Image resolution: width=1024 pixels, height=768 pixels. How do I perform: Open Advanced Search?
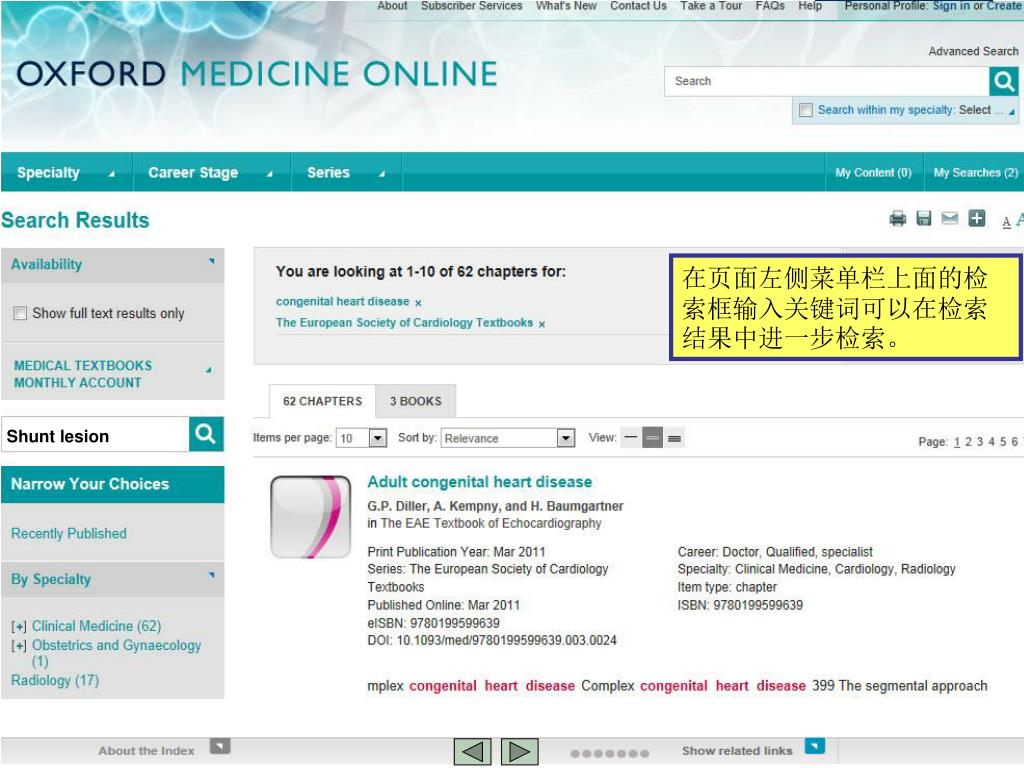973,51
